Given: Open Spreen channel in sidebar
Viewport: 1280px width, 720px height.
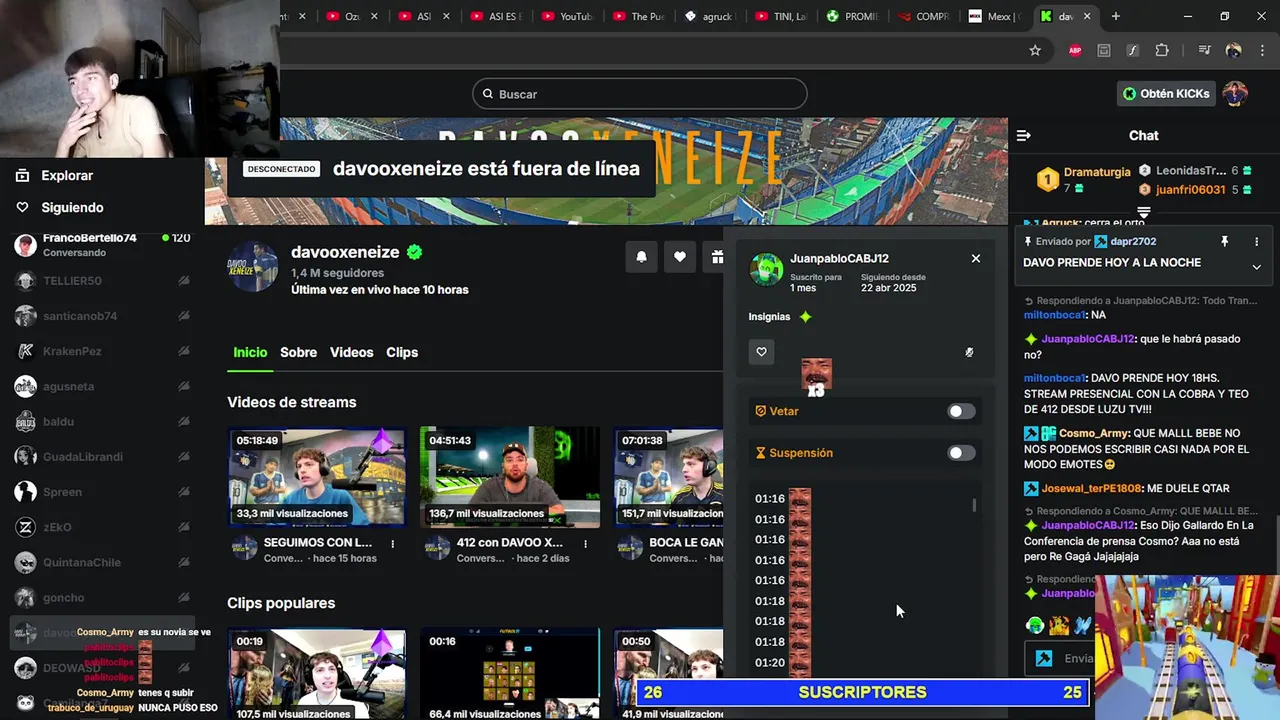Looking at the screenshot, I should click(102, 492).
